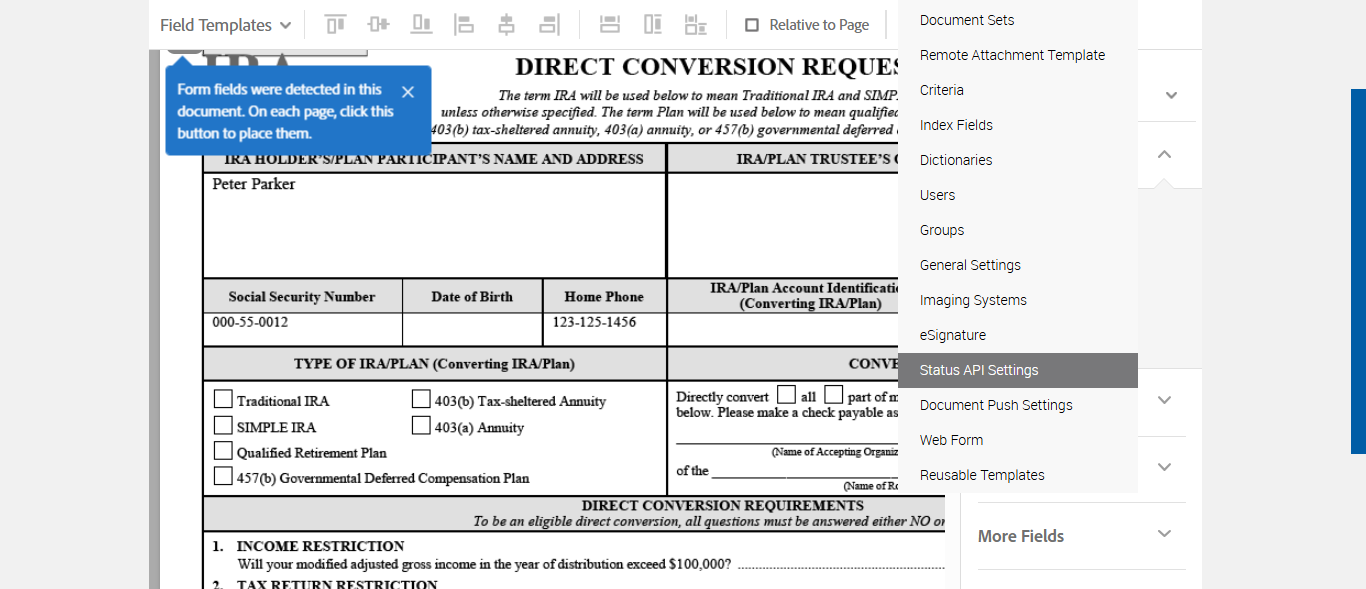Viewport: 1366px width, 589px height.
Task: Tick the Traditional IRA checkbox
Action: point(223,399)
